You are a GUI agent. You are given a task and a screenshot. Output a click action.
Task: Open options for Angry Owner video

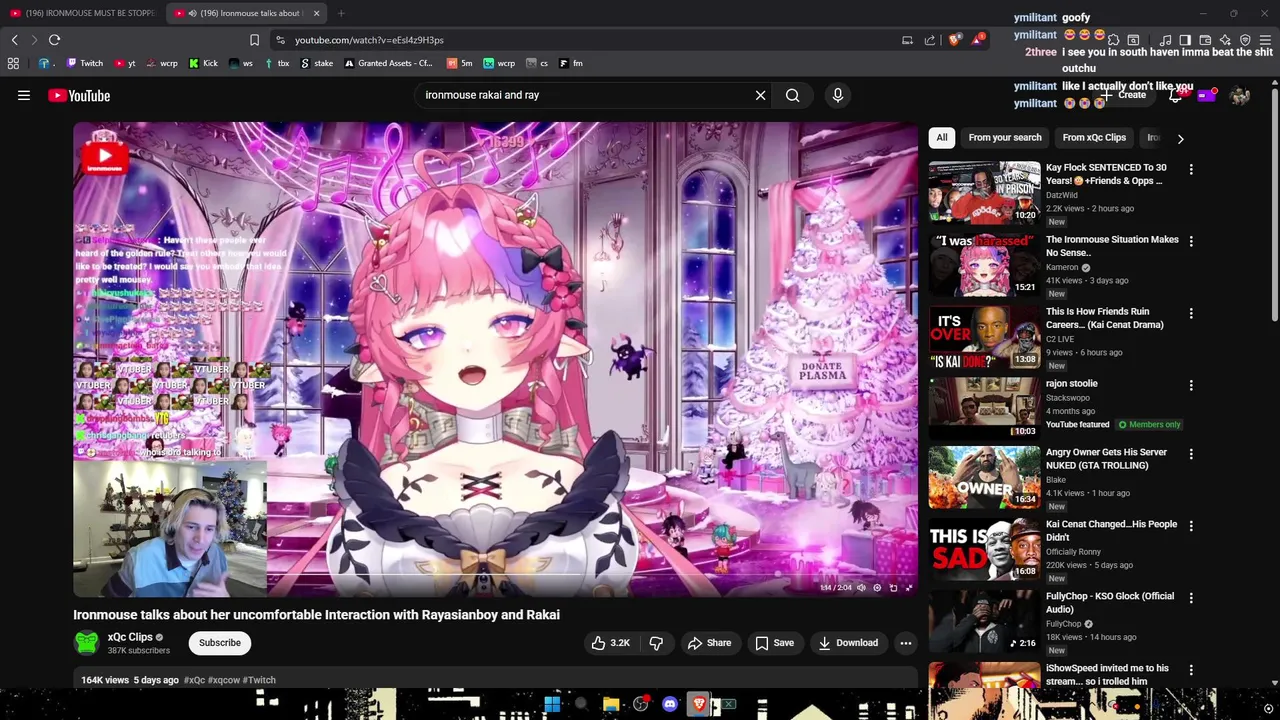tap(1191, 455)
